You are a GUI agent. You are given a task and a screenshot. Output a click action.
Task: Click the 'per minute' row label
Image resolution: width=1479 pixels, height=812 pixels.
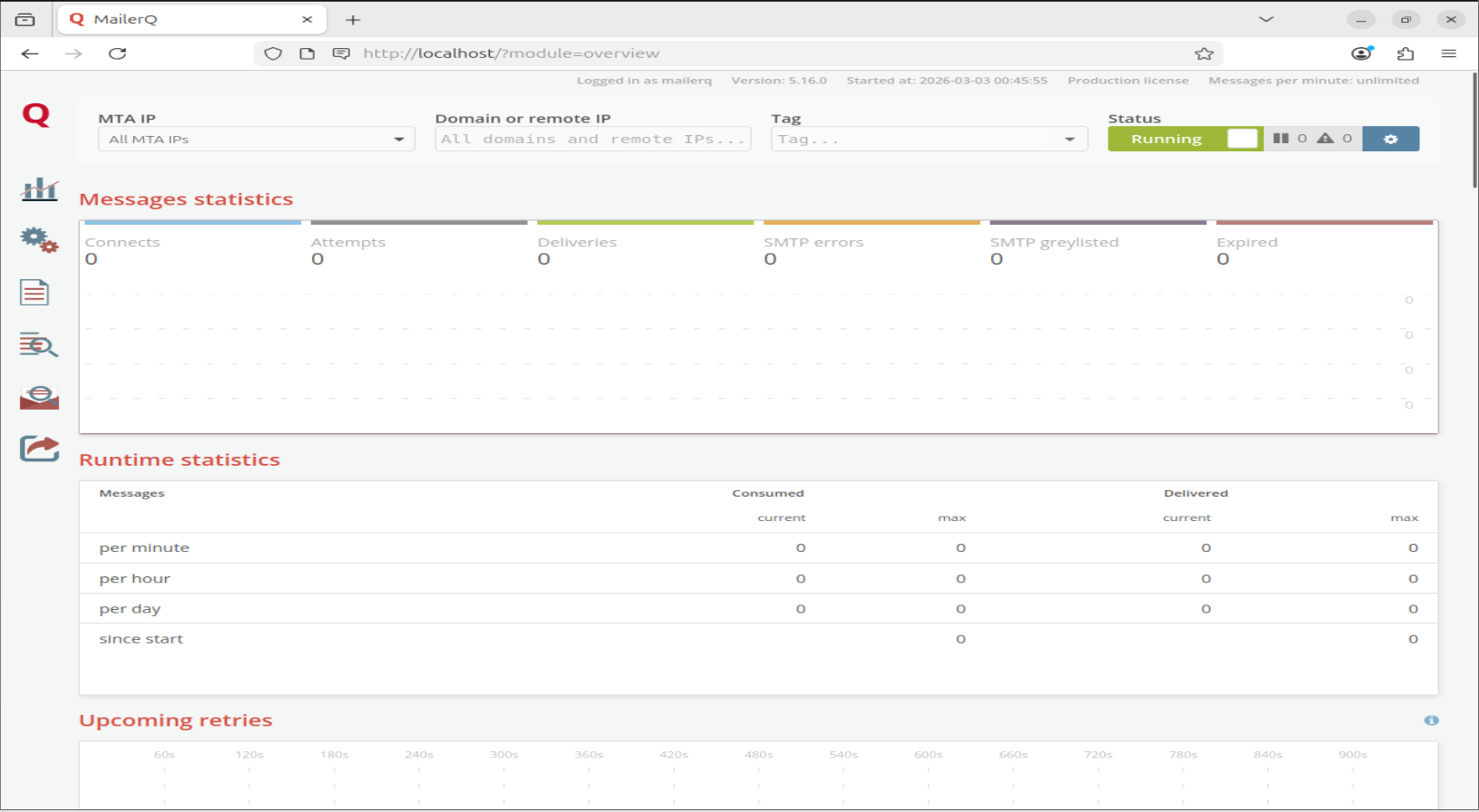144,548
